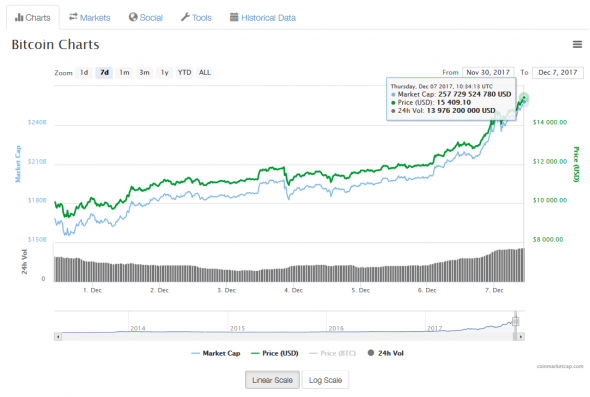Set zoom to YTD

184,73
